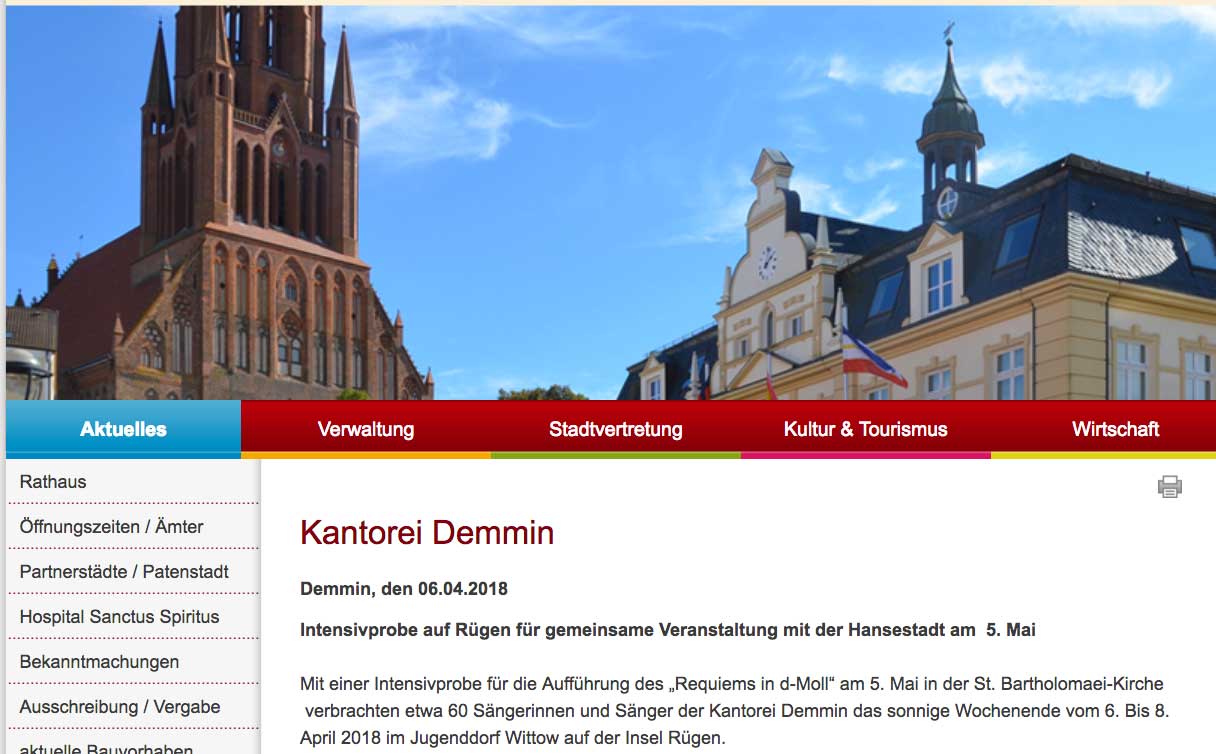This screenshot has width=1216, height=754.
Task: Open aktuelle Bauvorhaben sidebar item
Action: (133, 745)
